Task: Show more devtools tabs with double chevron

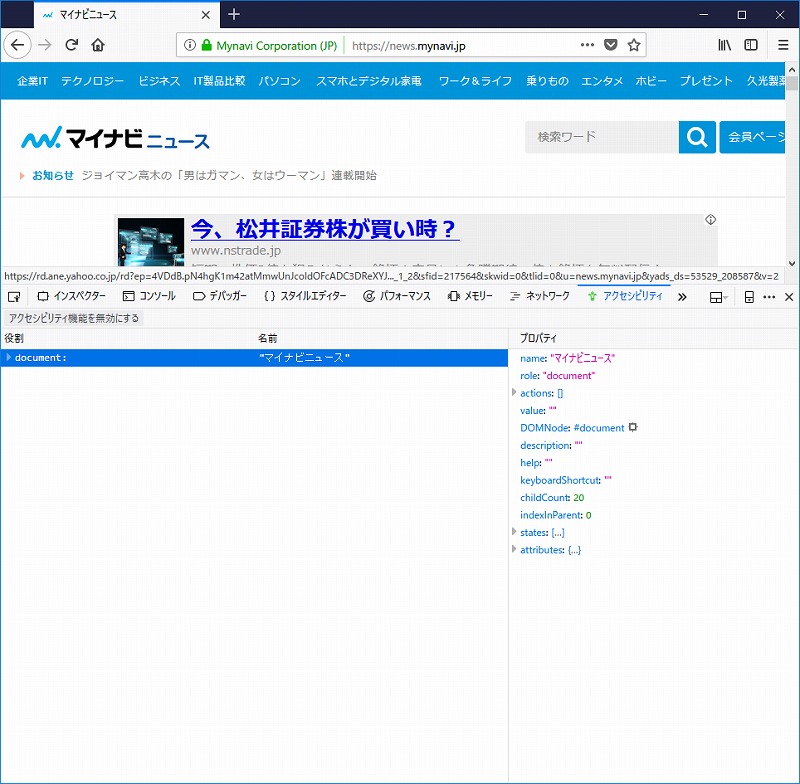Action: [x=682, y=296]
